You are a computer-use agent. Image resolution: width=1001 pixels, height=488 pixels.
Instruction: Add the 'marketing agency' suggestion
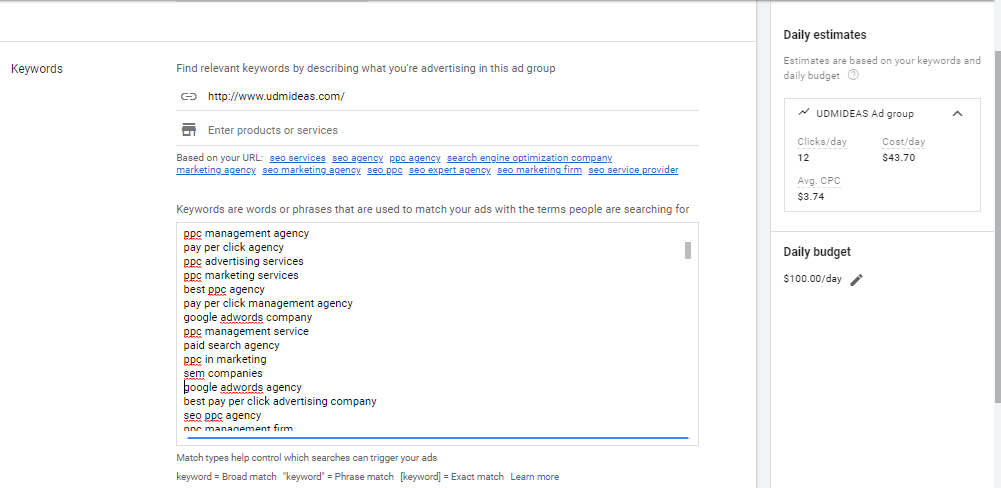[216, 170]
